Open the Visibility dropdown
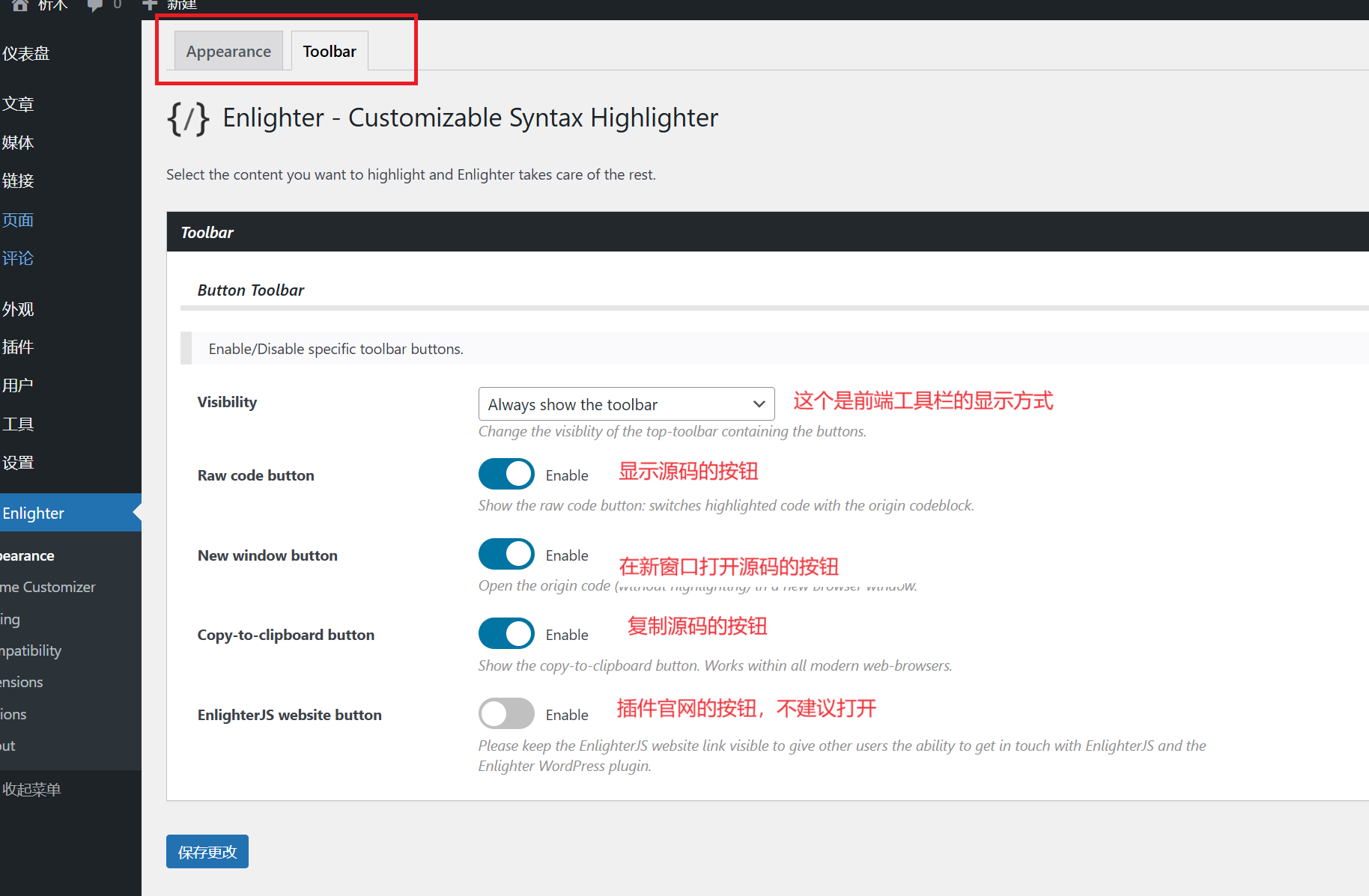The image size is (1369, 896). coord(626,404)
